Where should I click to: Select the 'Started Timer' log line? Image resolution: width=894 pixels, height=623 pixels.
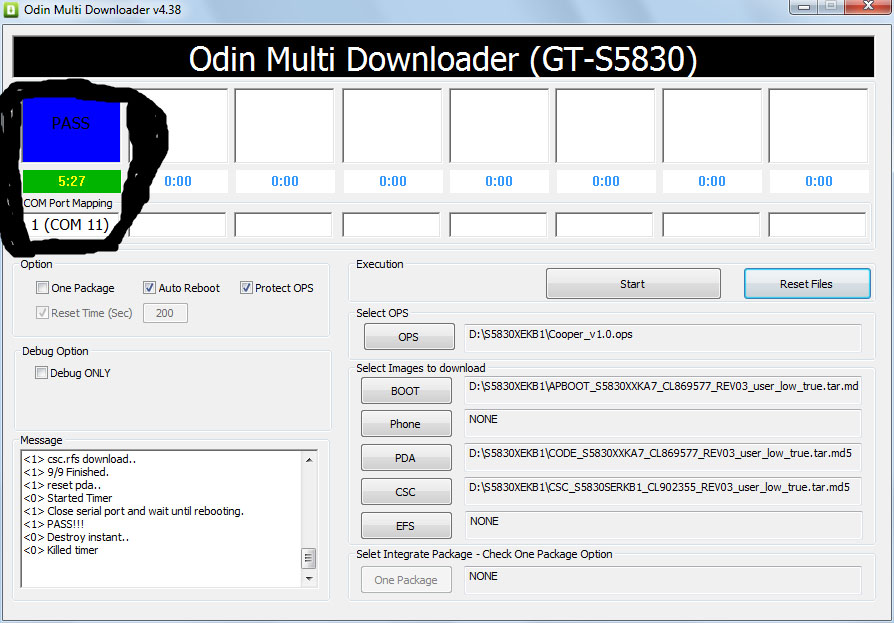point(68,498)
